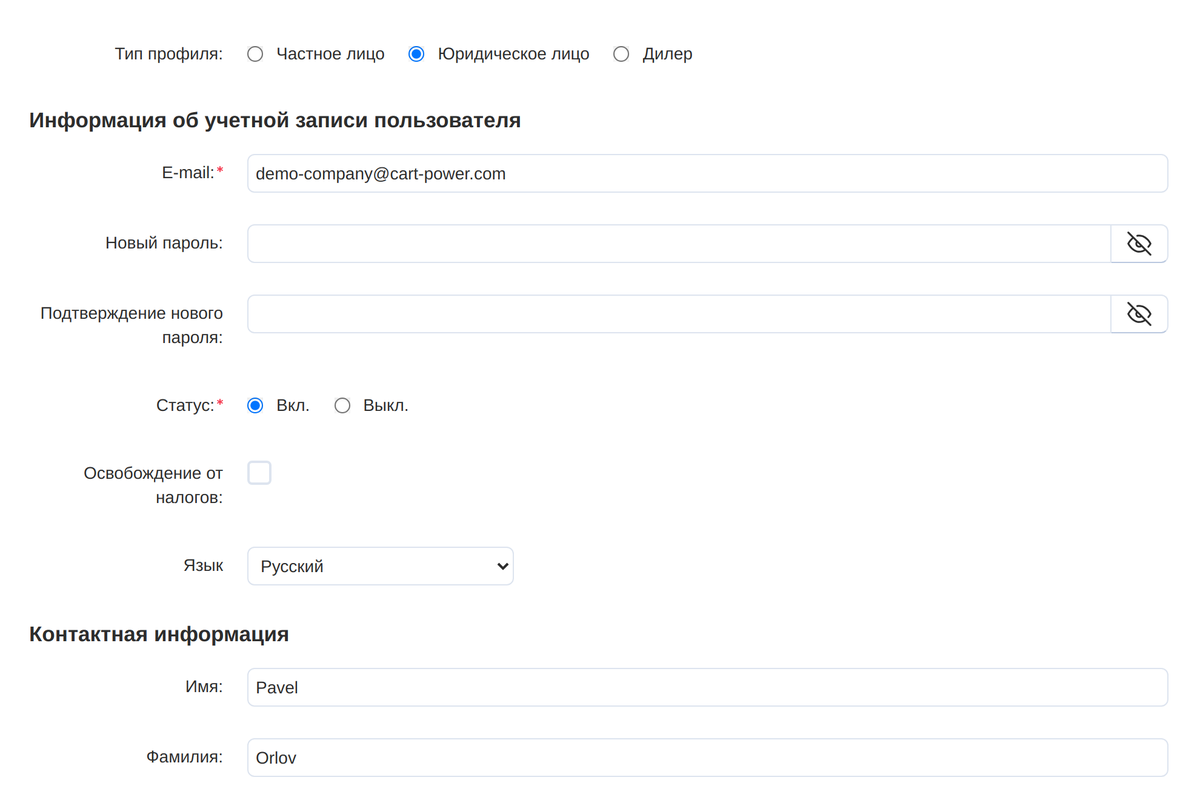Focus the Новый пароль input

(679, 244)
